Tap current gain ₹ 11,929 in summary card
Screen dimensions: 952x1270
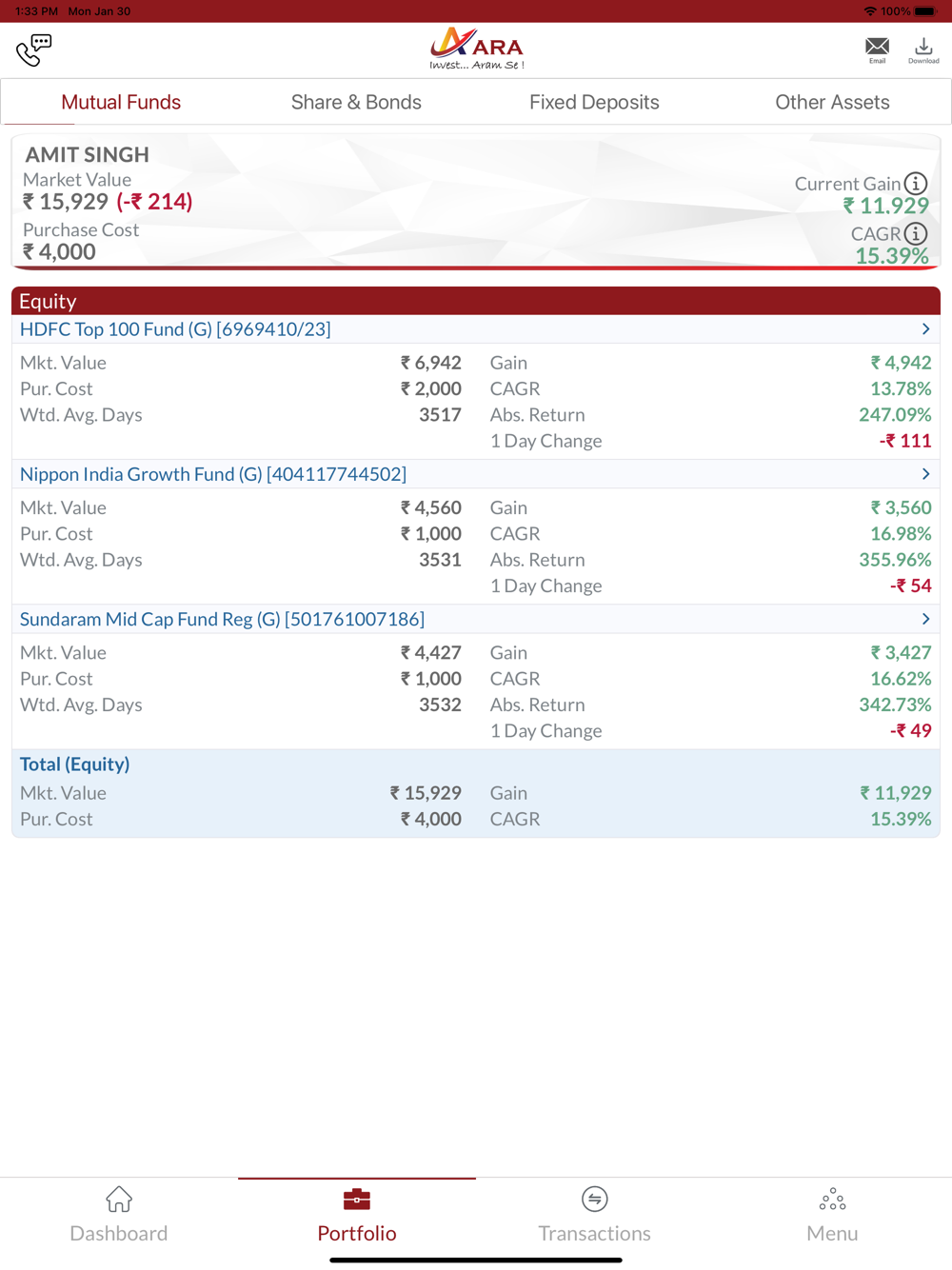[885, 206]
